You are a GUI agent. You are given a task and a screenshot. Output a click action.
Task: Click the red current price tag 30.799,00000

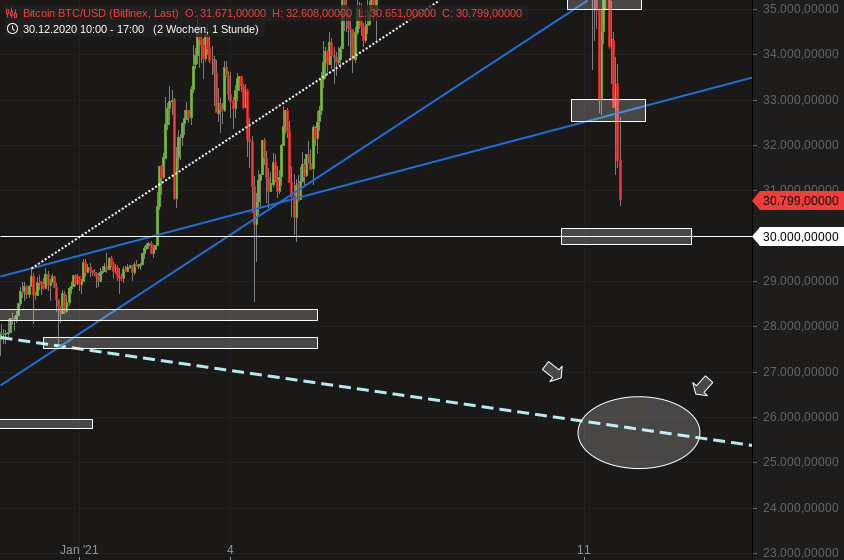pos(798,201)
